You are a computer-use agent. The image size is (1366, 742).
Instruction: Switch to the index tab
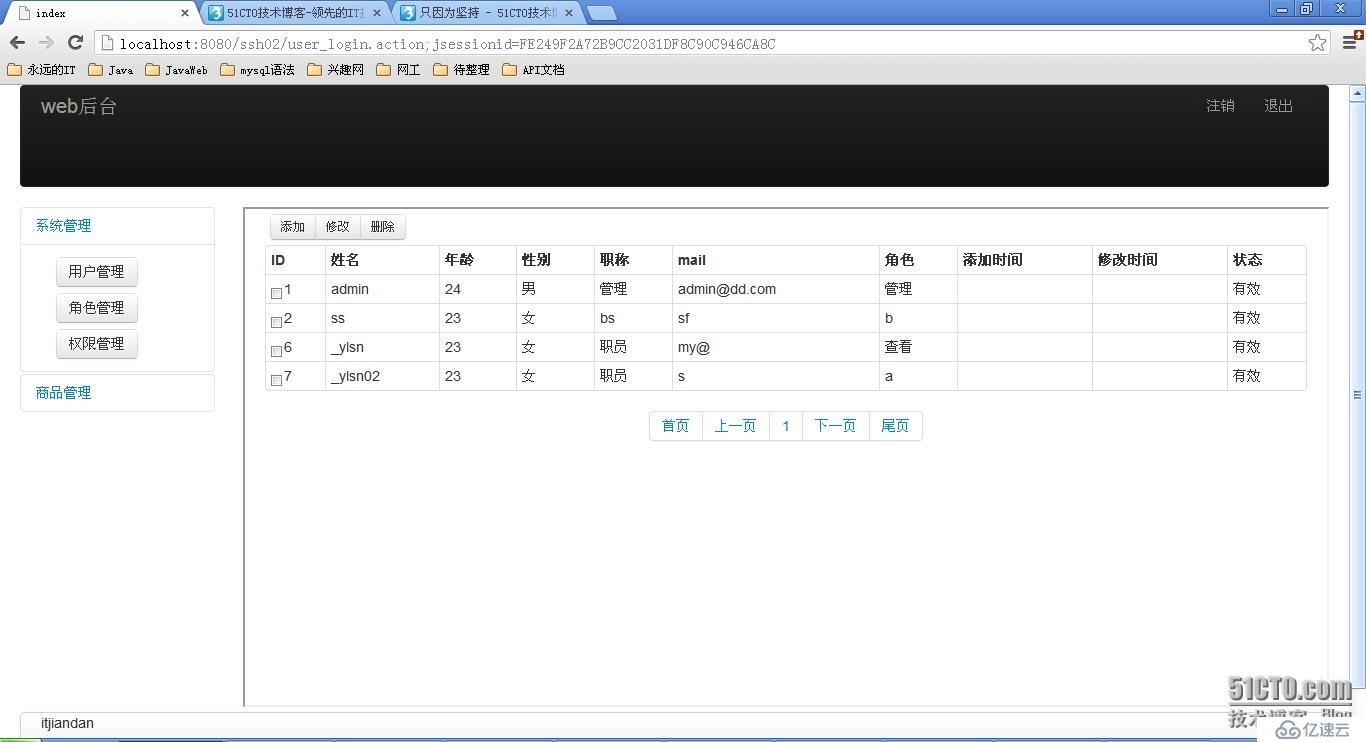pyautogui.click(x=98, y=13)
